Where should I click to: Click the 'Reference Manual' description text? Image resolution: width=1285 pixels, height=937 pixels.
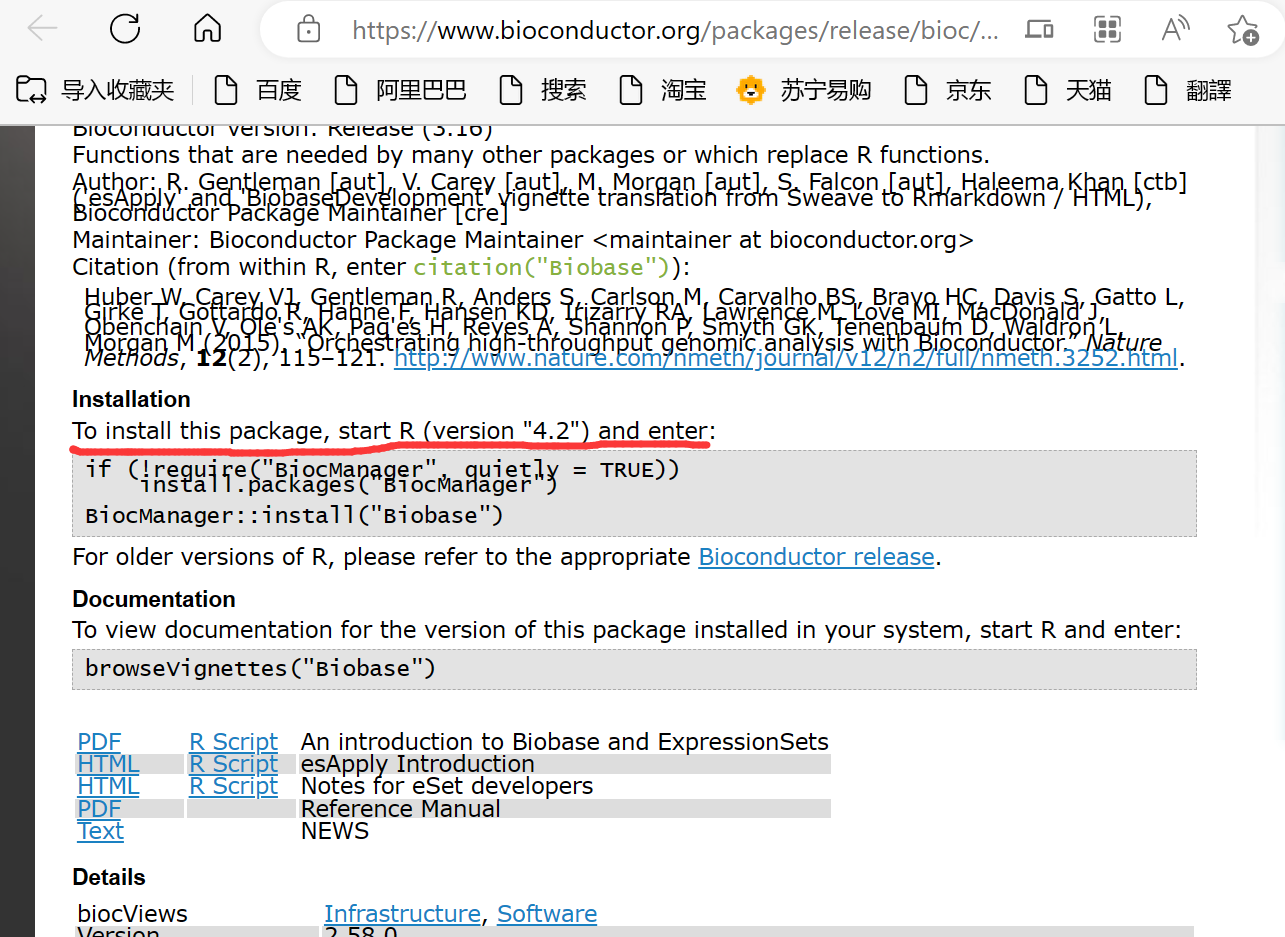click(400, 808)
